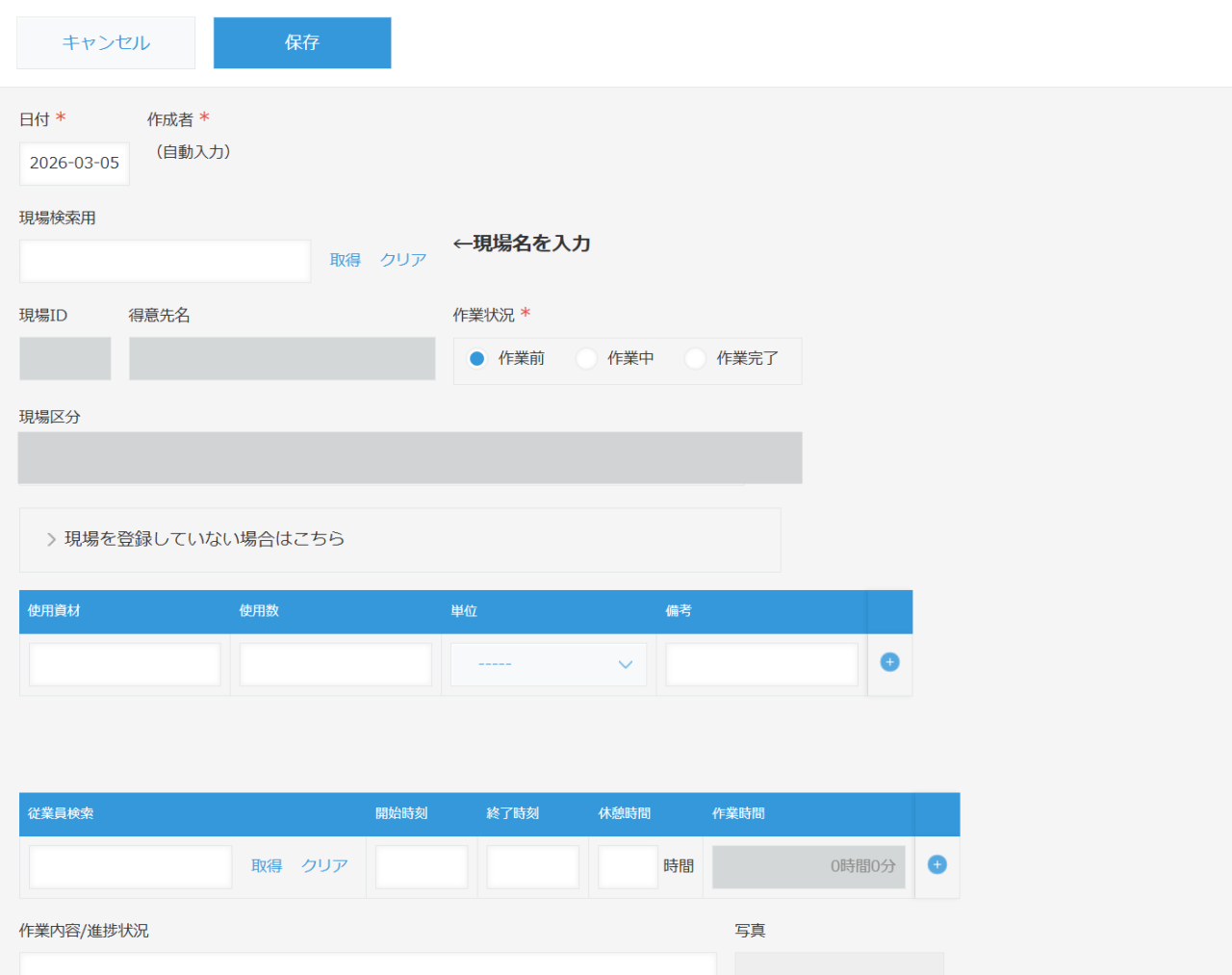Focus the 開始時刻 start time field
The image size is (1232, 975).
click(x=422, y=866)
